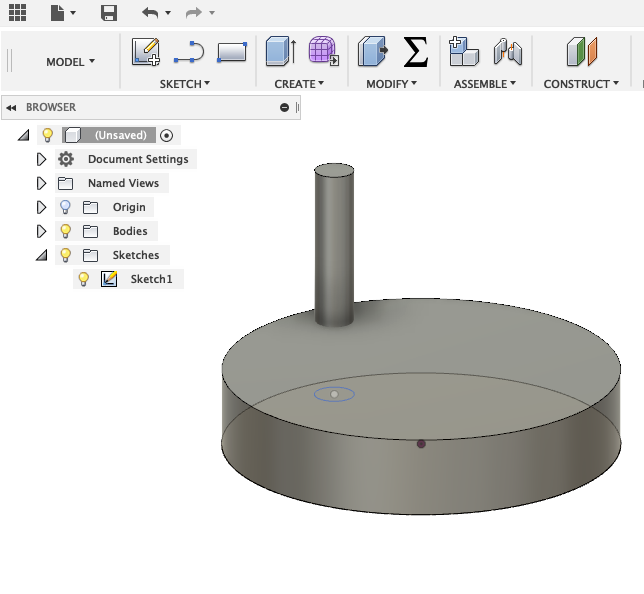Open Change Parameters sigma icon

[x=416, y=51]
